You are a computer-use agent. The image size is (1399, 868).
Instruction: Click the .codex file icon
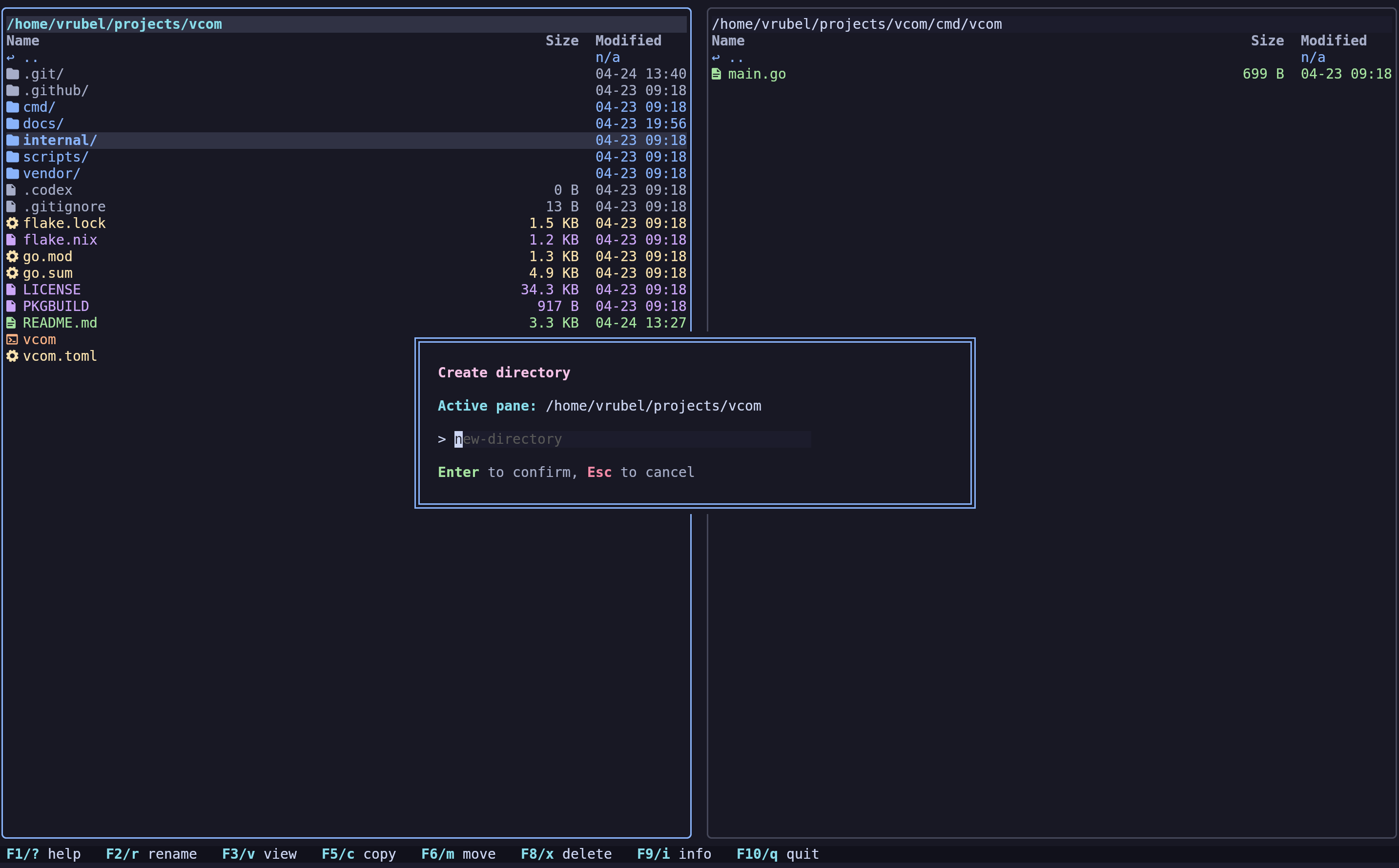click(11, 190)
